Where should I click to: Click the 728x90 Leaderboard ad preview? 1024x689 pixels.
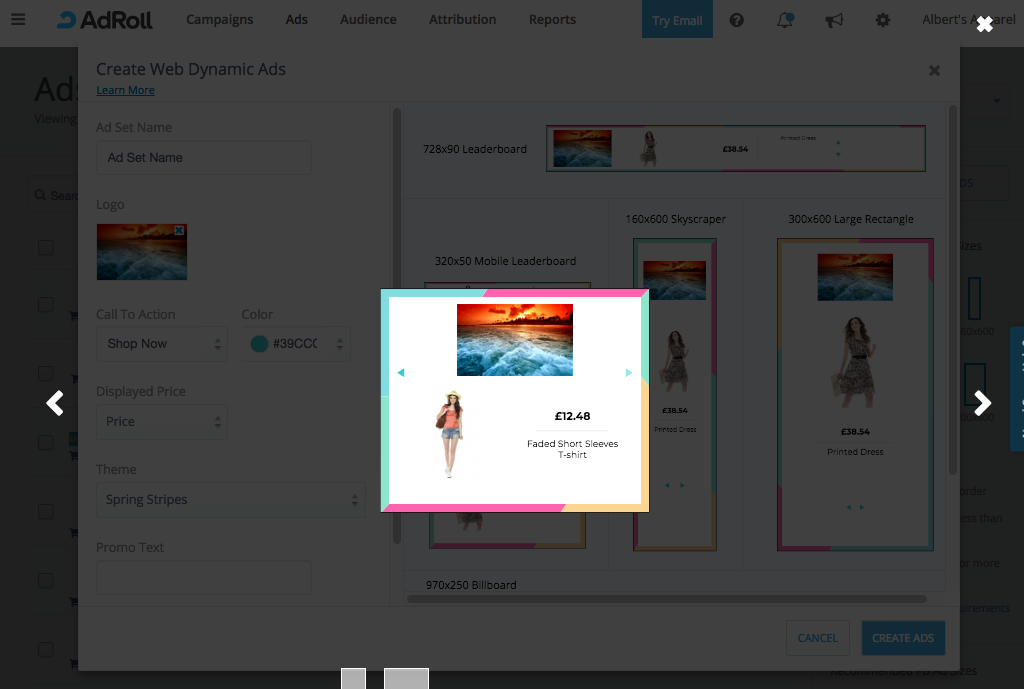tap(736, 149)
